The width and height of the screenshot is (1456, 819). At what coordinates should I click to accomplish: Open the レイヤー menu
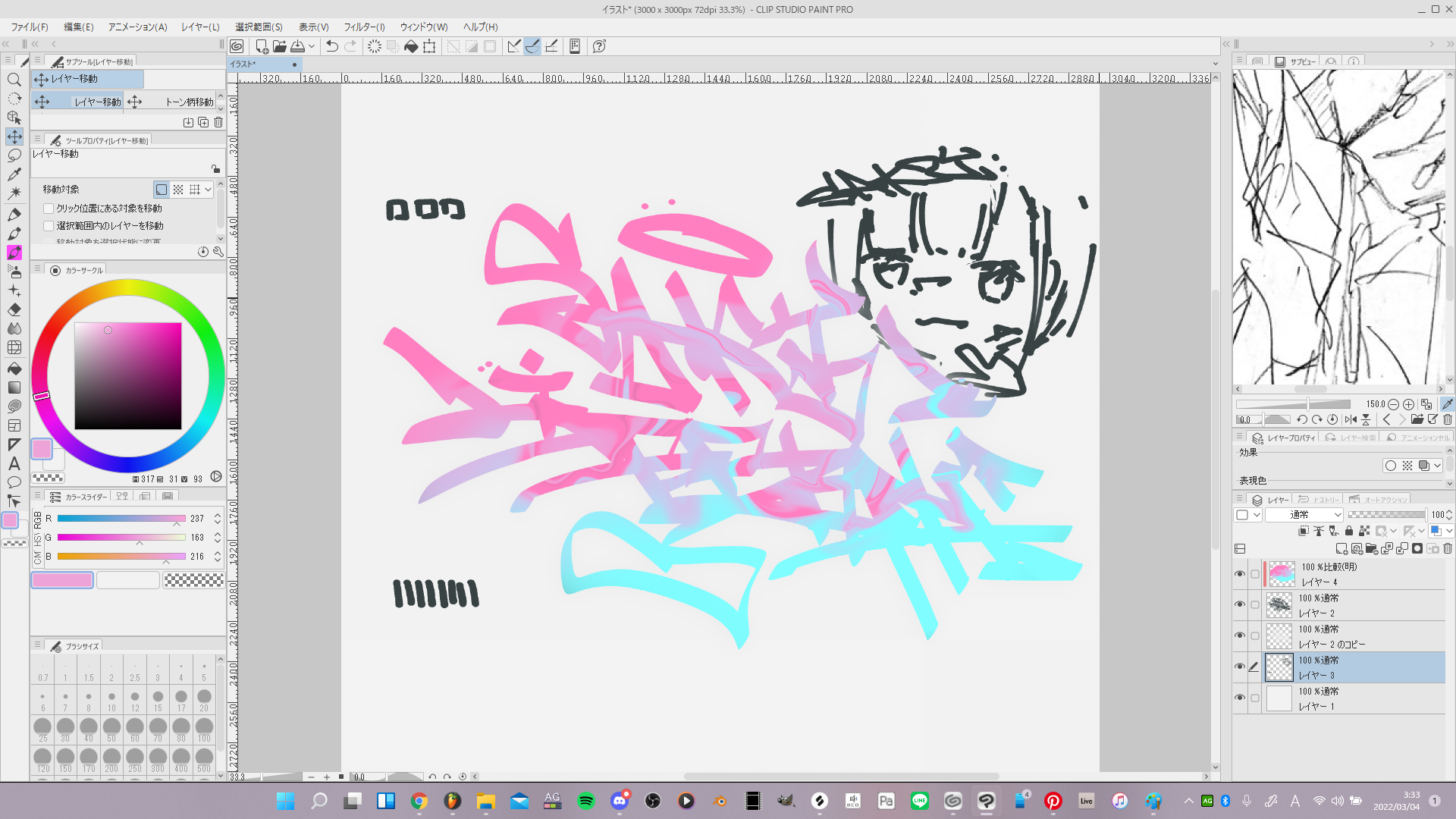[x=200, y=27]
